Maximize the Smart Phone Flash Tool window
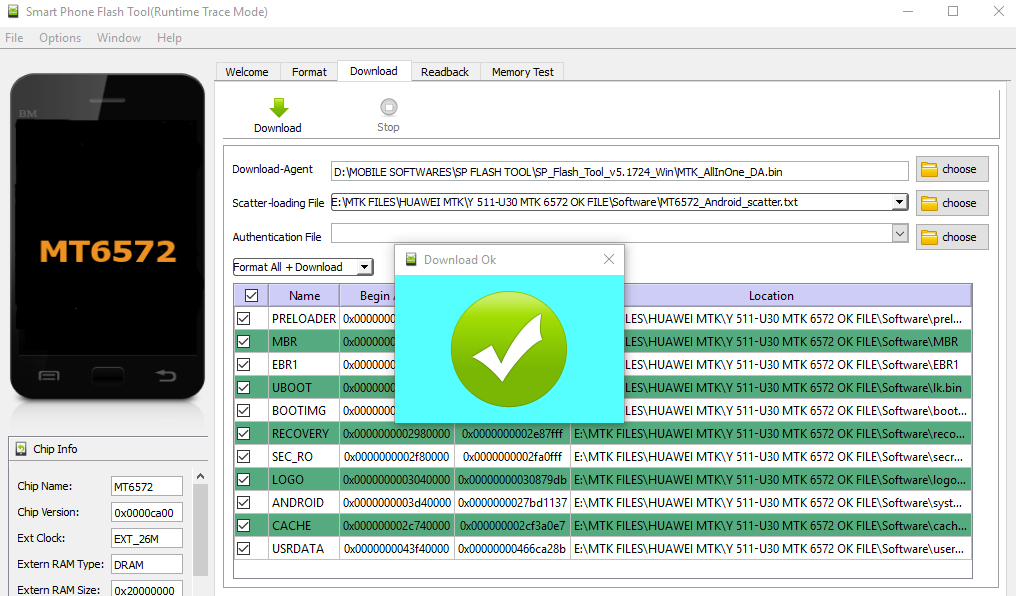 coord(952,12)
